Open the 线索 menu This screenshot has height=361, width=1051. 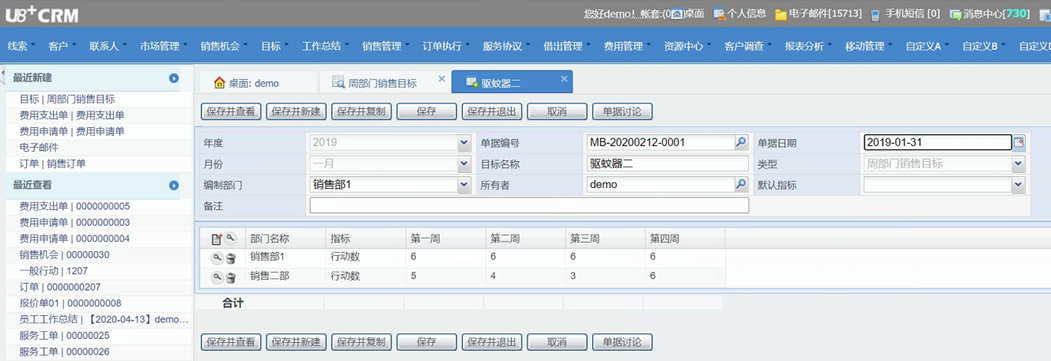tap(21, 46)
